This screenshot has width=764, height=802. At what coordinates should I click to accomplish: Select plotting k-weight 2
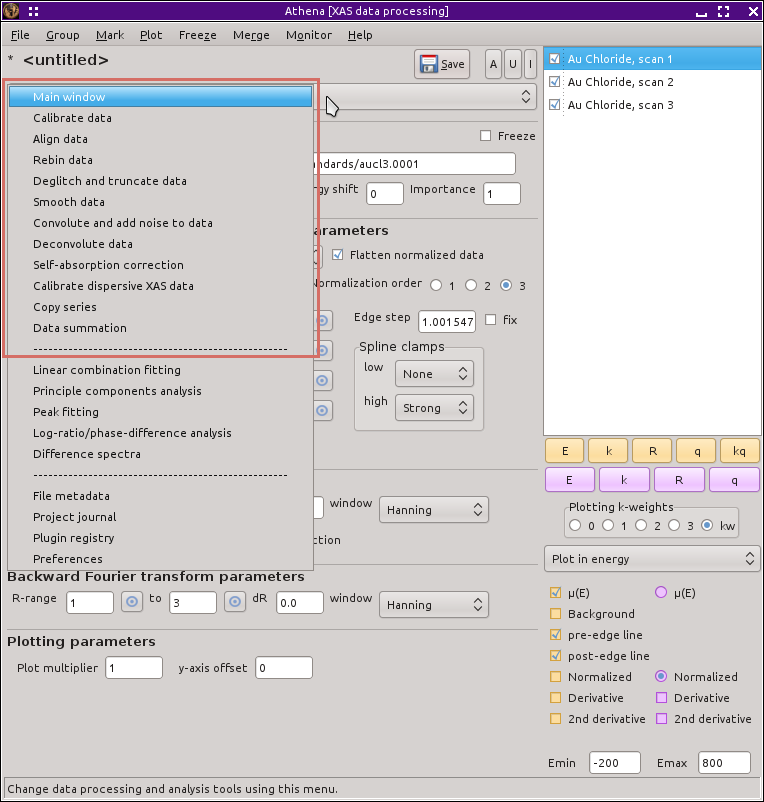coord(641,525)
